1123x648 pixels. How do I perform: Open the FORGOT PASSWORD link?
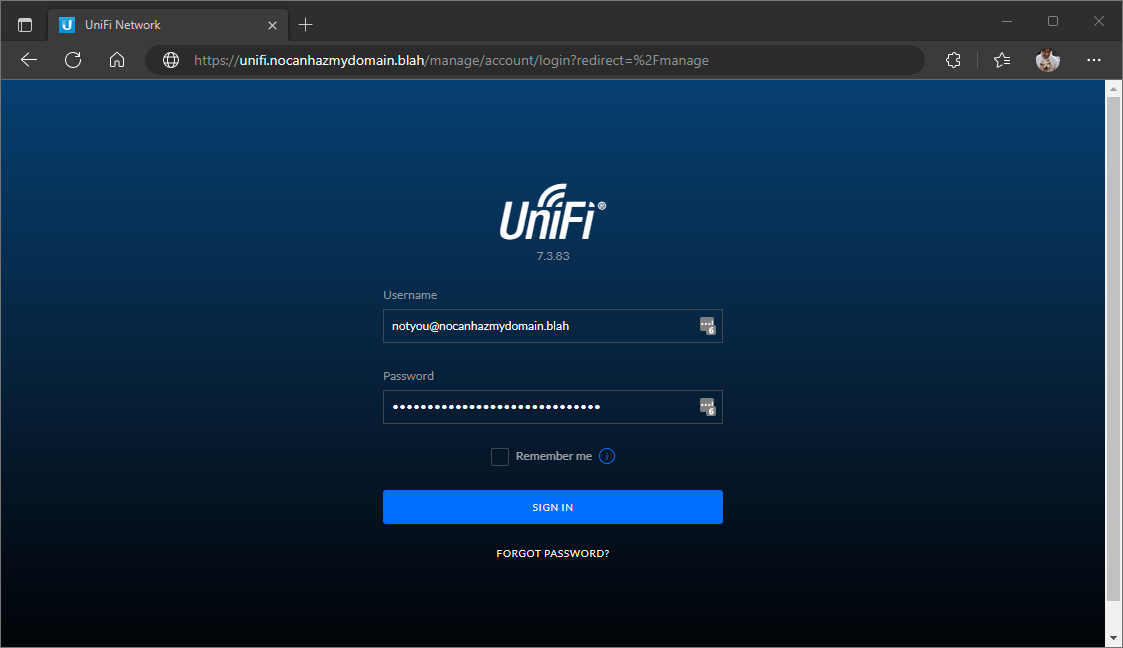coord(553,553)
